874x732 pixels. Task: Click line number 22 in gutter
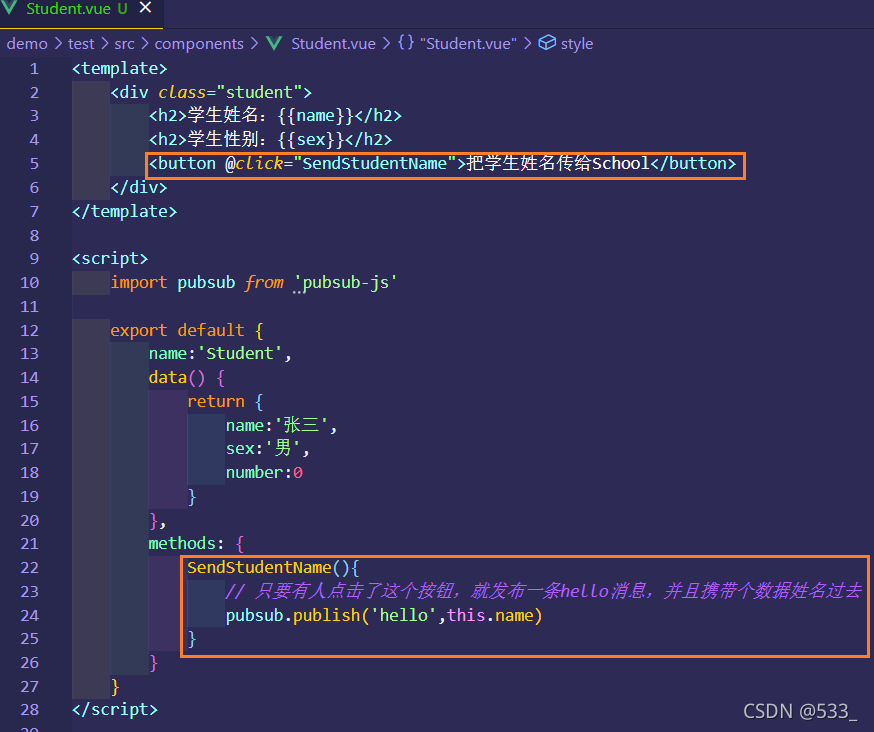coord(30,568)
